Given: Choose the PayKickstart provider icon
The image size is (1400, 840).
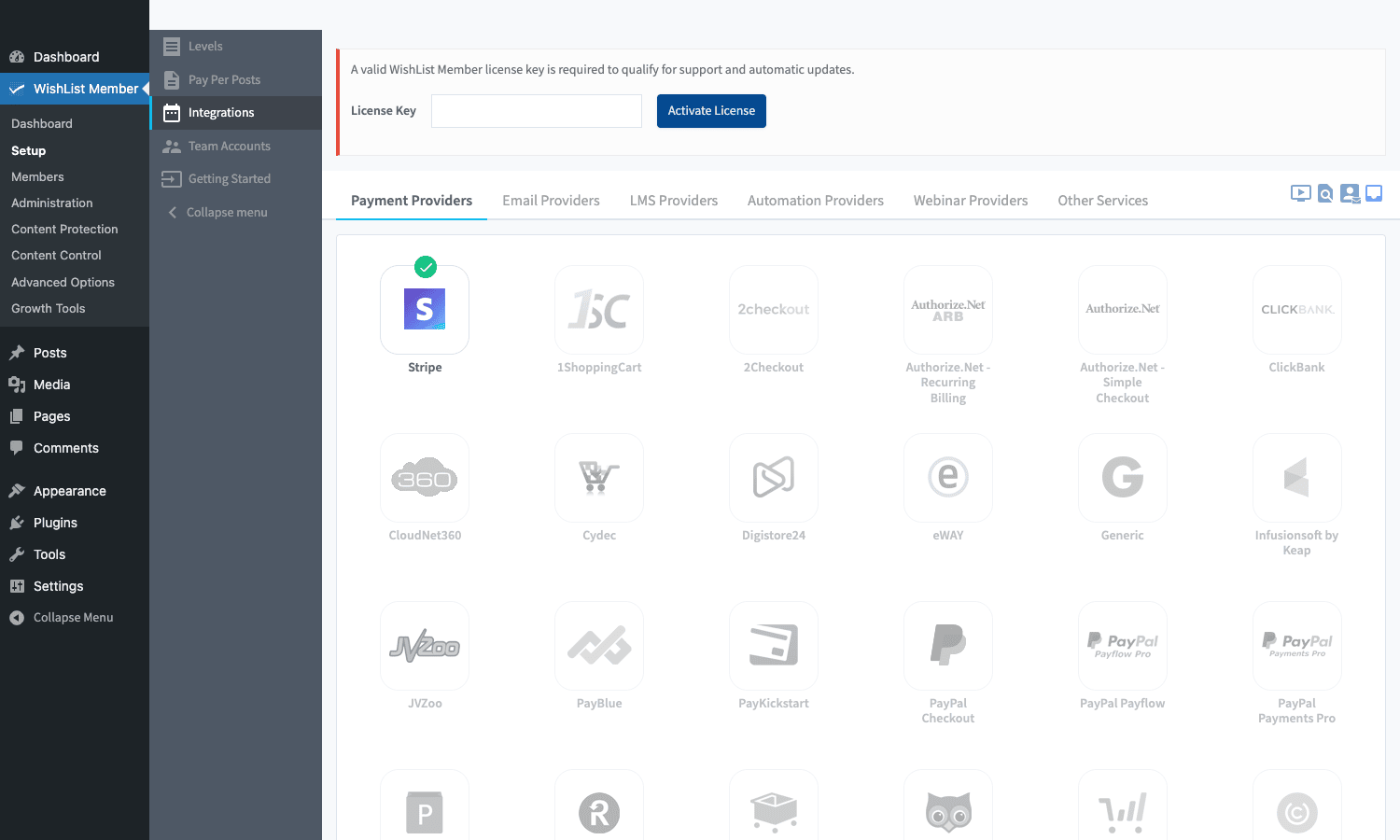Looking at the screenshot, I should pyautogui.click(x=774, y=646).
